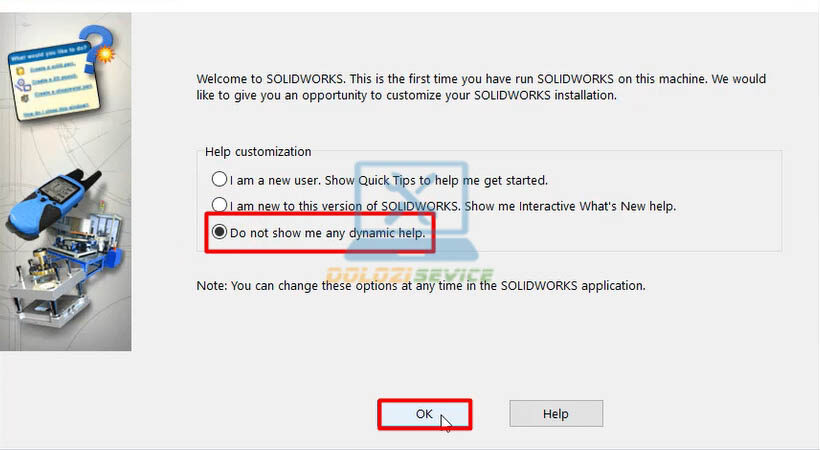This screenshot has height=450, width=820.
Task: Click the "Do not show me any dynamic help" label
Action: pos(328,233)
